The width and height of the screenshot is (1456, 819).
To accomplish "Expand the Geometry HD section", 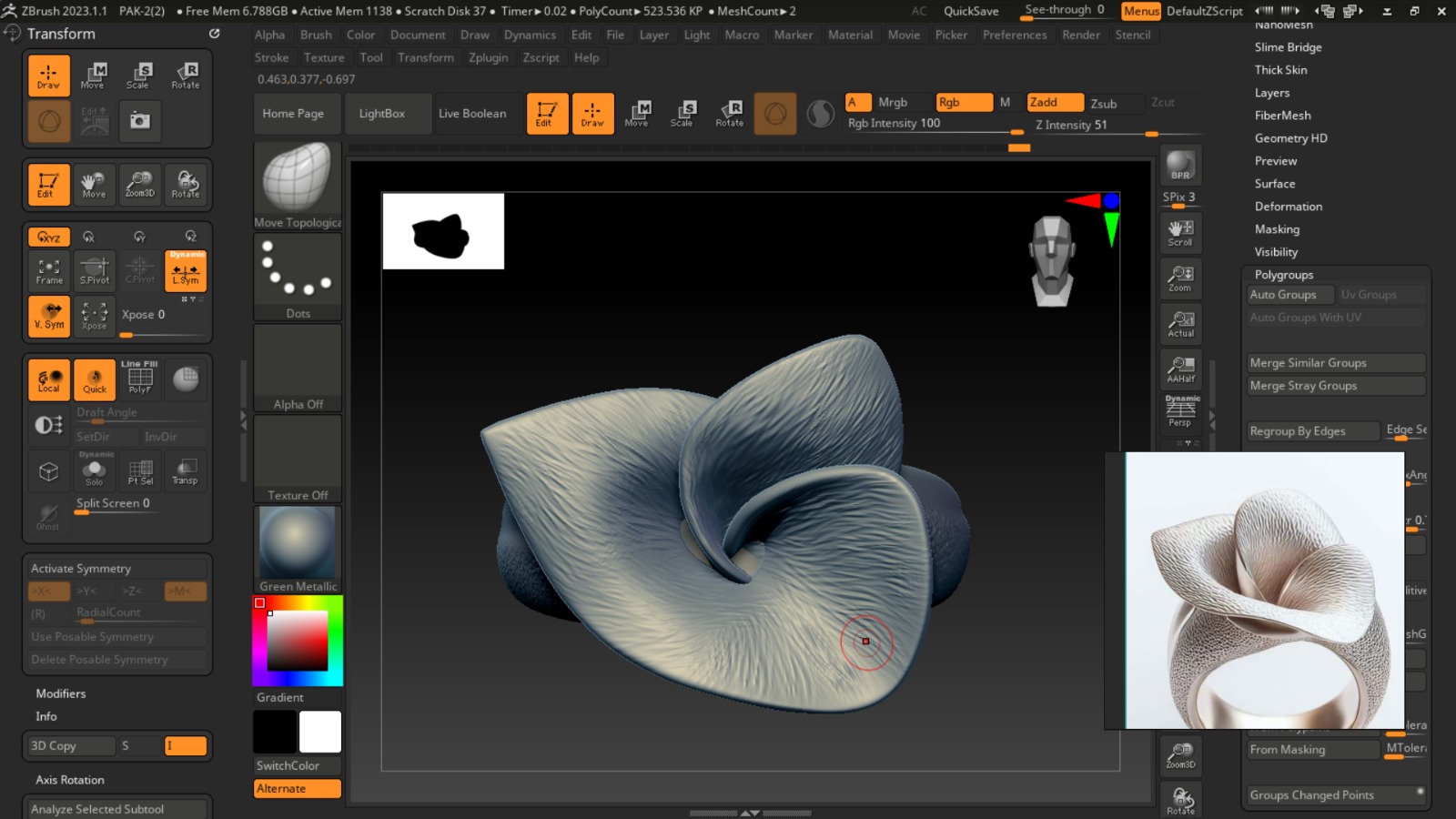I will click(x=1290, y=138).
